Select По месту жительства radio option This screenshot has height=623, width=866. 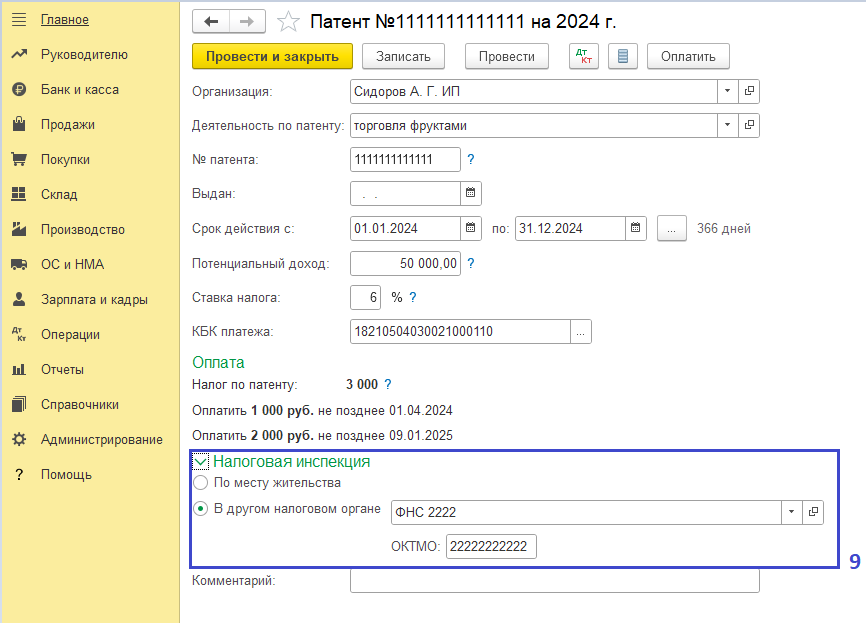click(201, 483)
